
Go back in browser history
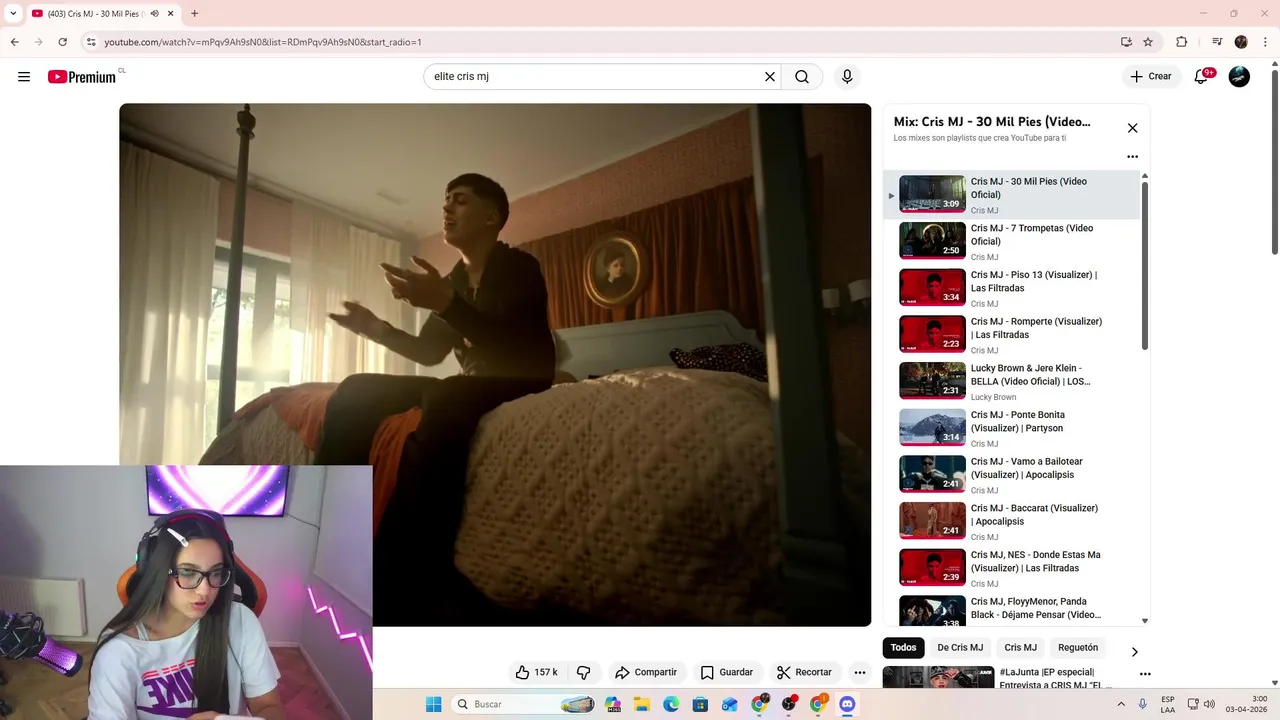[x=14, y=42]
